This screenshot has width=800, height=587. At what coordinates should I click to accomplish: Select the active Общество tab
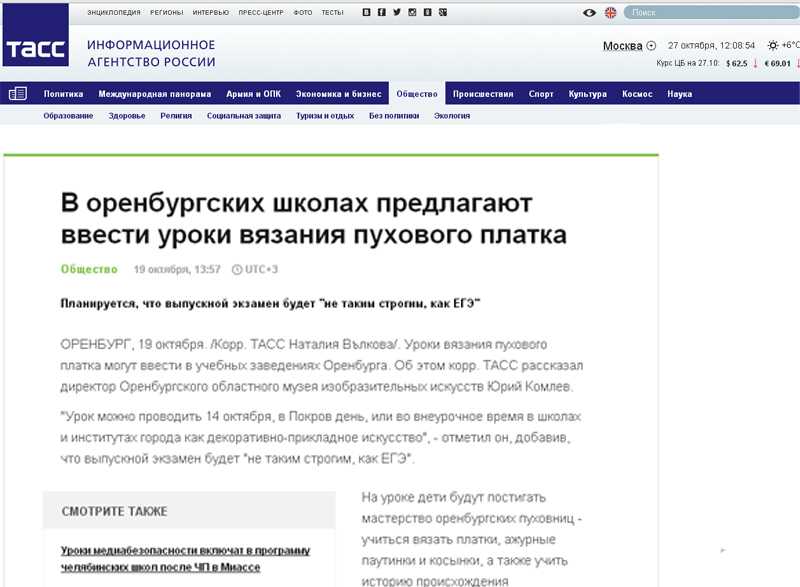tap(417, 94)
